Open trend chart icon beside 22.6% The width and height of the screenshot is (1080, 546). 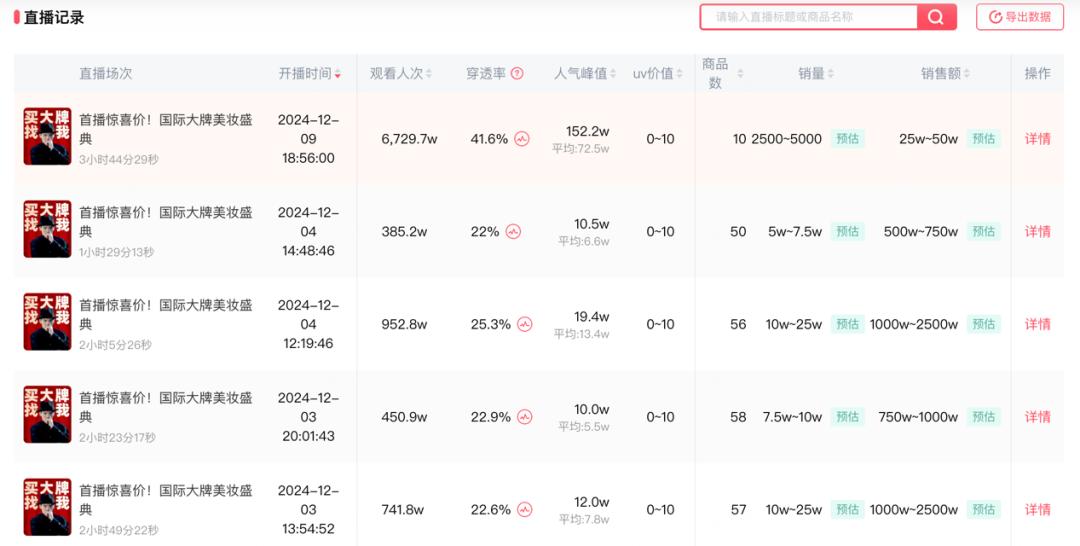coord(524,510)
